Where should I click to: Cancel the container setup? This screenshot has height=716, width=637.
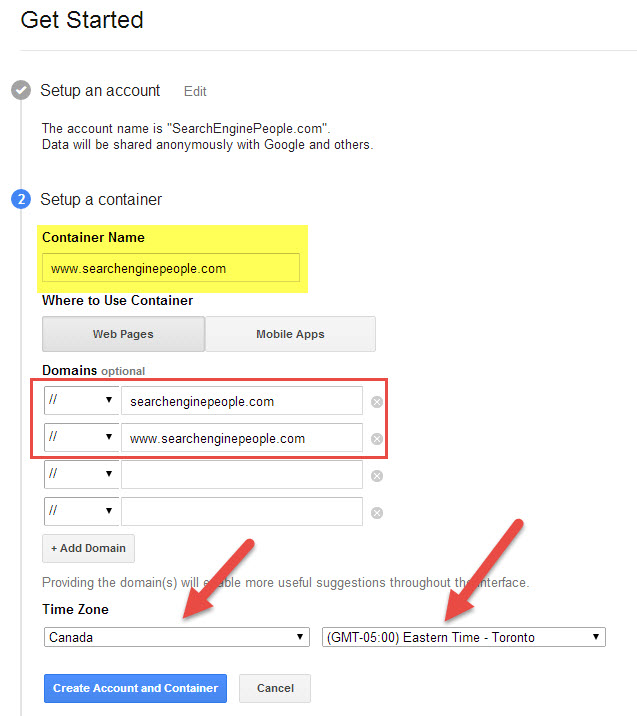274,688
